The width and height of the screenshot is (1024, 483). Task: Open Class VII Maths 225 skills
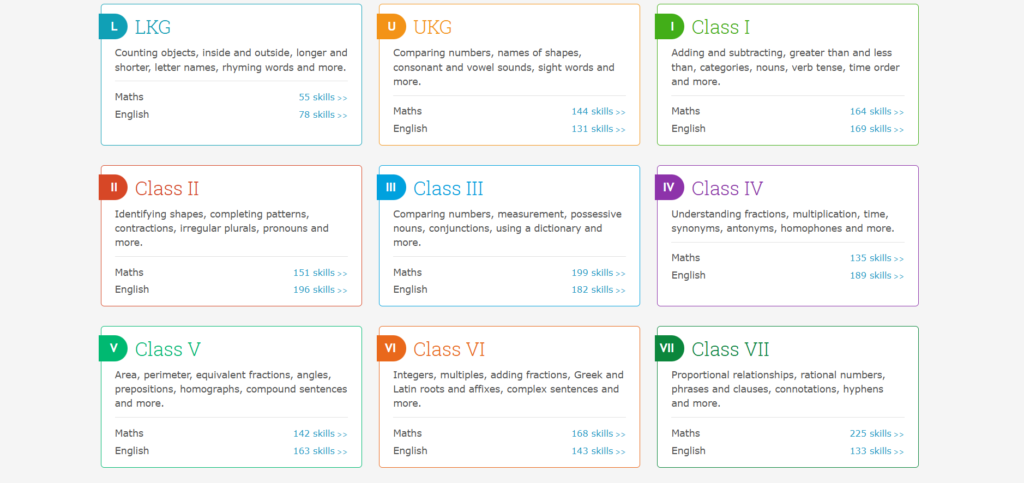point(876,434)
